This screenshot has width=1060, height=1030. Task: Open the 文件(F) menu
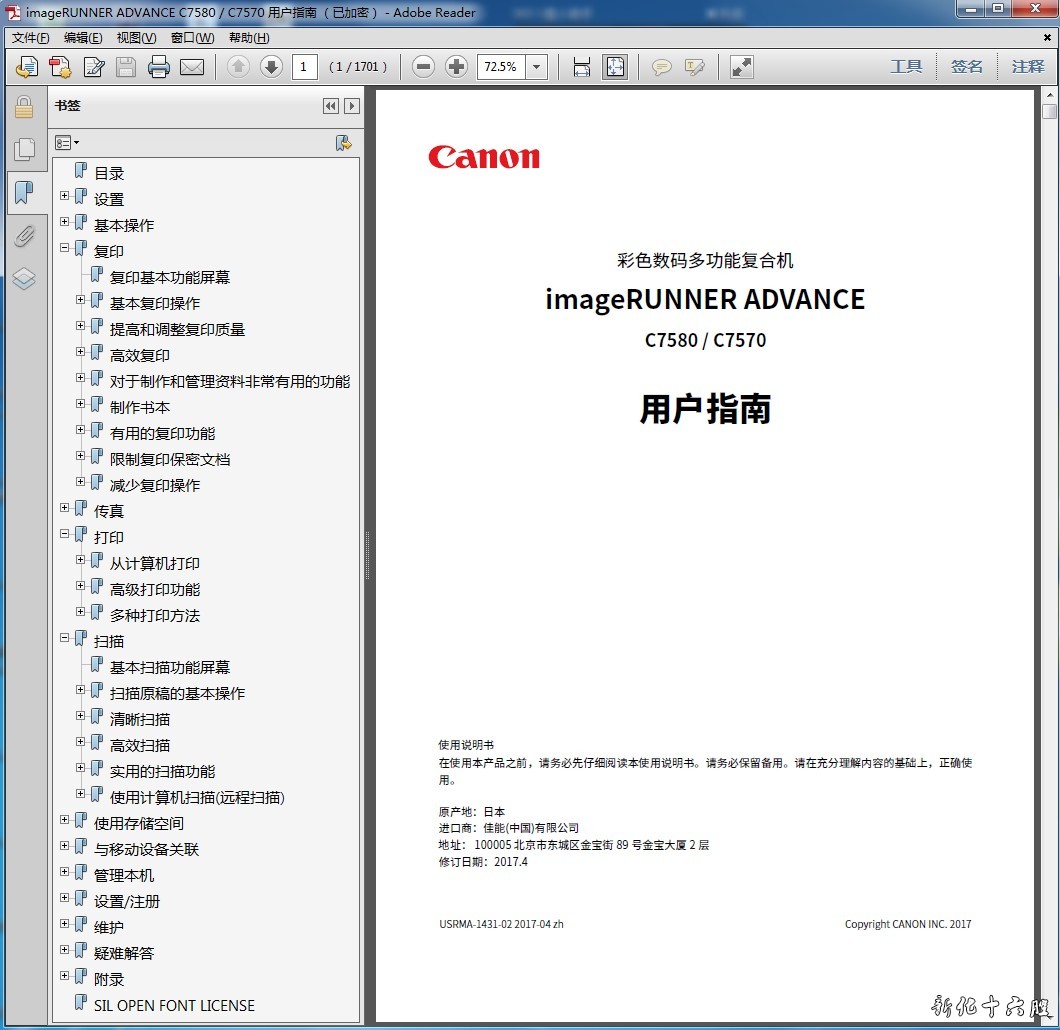click(30, 38)
